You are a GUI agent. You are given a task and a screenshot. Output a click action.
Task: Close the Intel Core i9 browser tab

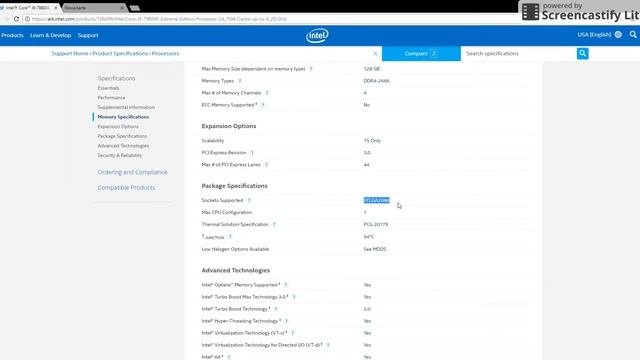[x=56, y=8]
